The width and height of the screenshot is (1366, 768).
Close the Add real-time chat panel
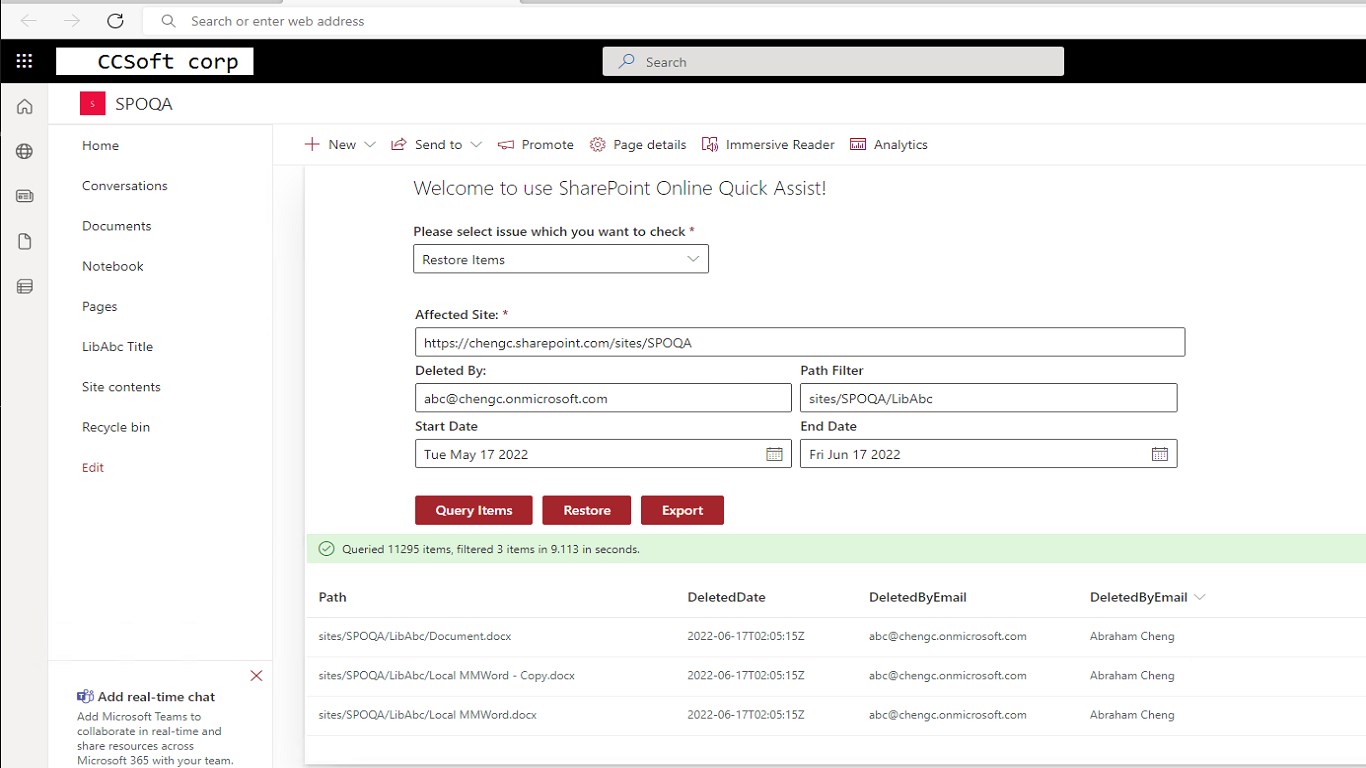(256, 676)
